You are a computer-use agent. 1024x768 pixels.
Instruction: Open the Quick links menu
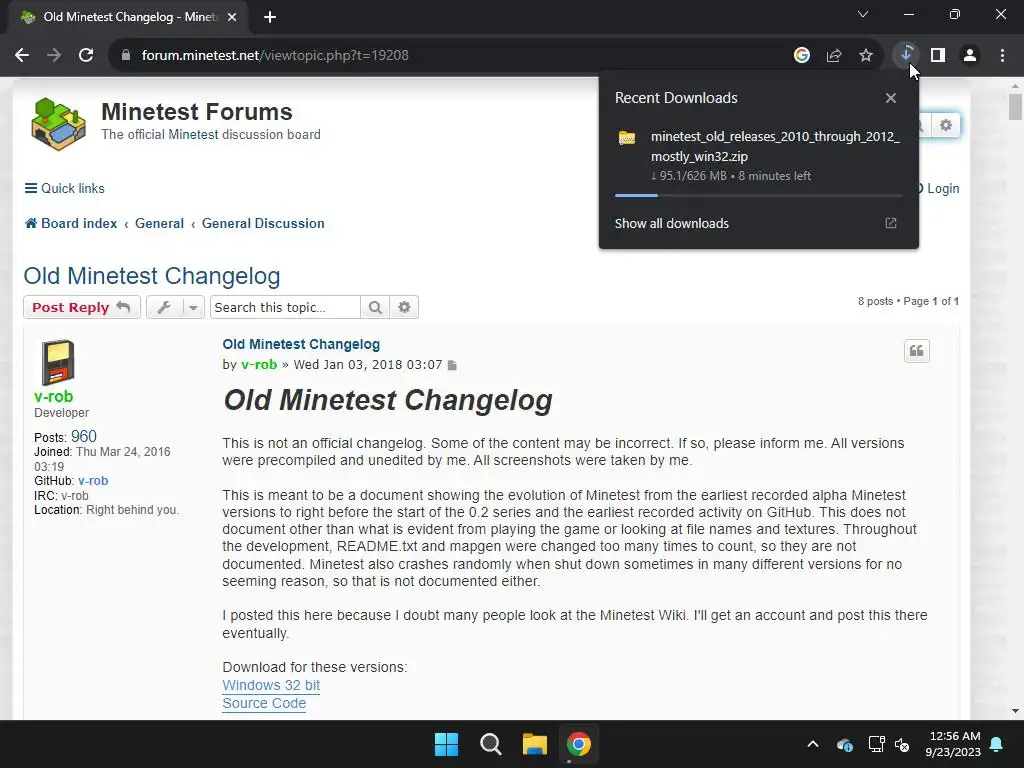(x=64, y=188)
